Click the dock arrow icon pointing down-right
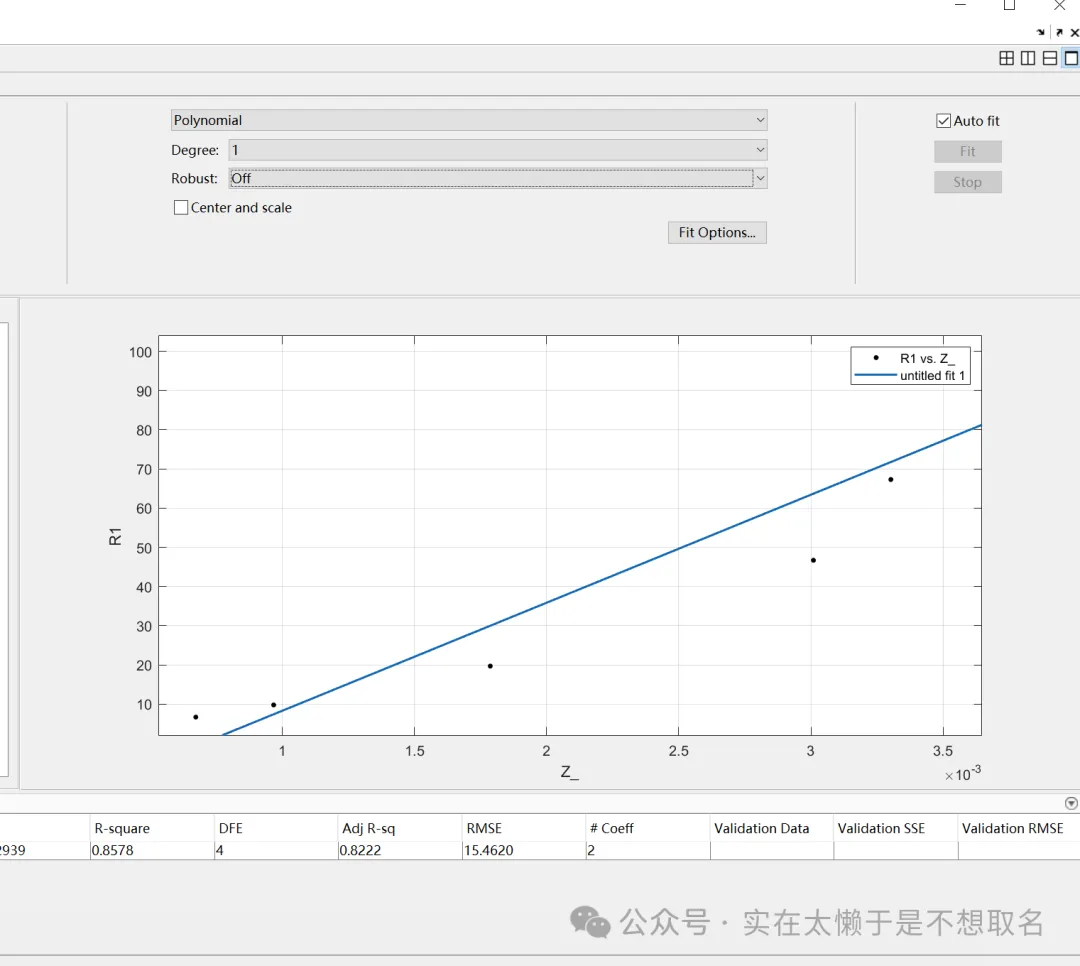Viewport: 1080px width, 966px height. pyautogui.click(x=1041, y=33)
